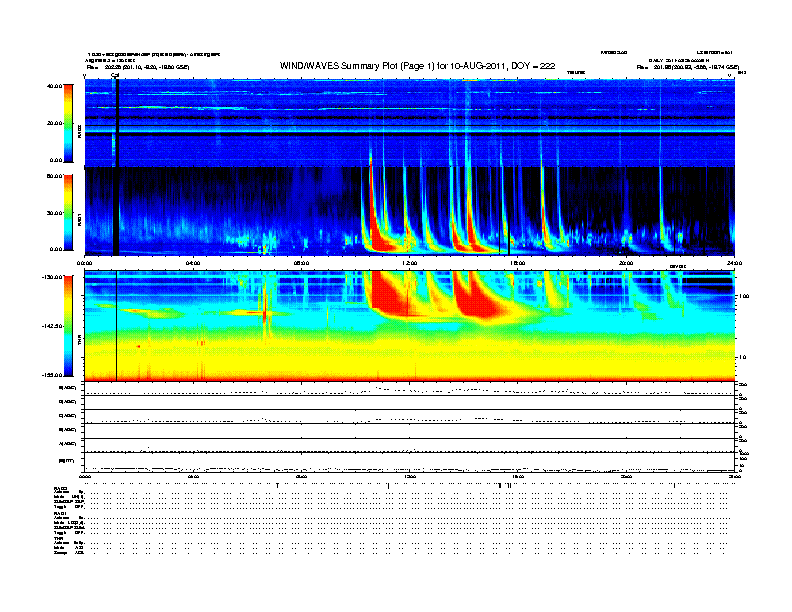The height and width of the screenshot is (612, 792).
Task: Click the 40.00 color scale label
Action: coord(54,86)
